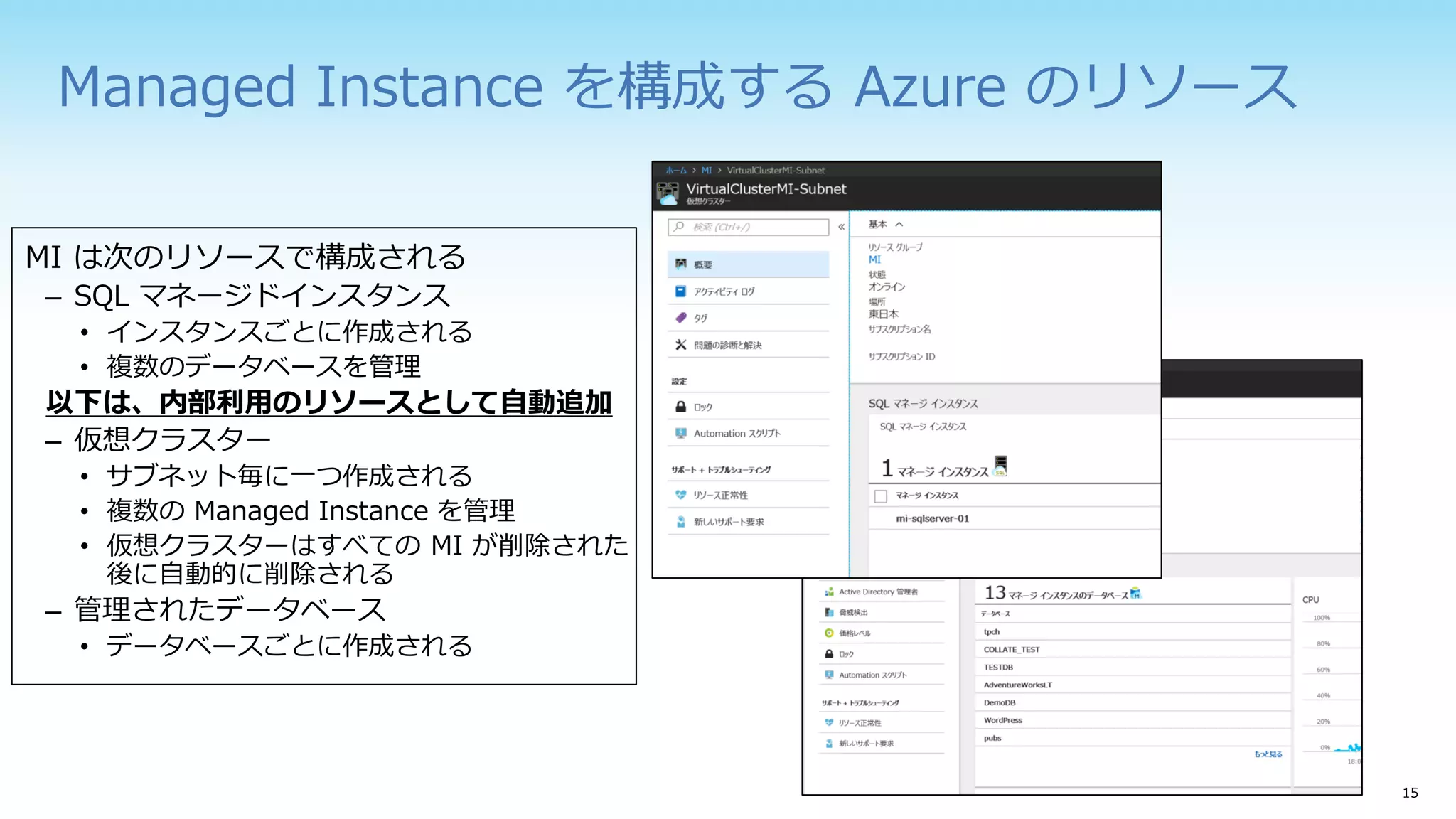Select the DemoDB database row
The height and width of the screenshot is (819, 1456).
pyautogui.click(x=1133, y=702)
